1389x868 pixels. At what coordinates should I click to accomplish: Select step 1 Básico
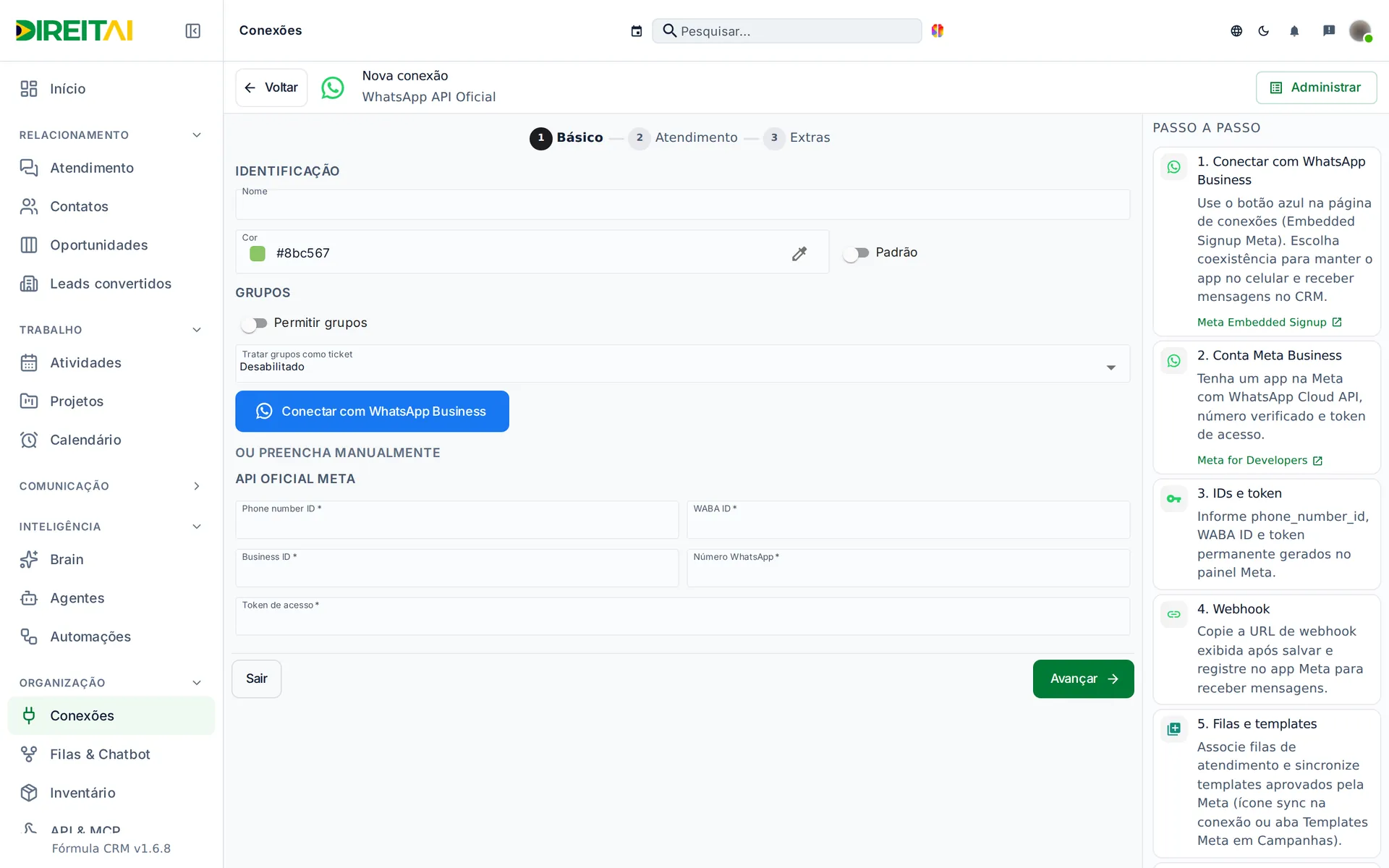[x=566, y=137]
